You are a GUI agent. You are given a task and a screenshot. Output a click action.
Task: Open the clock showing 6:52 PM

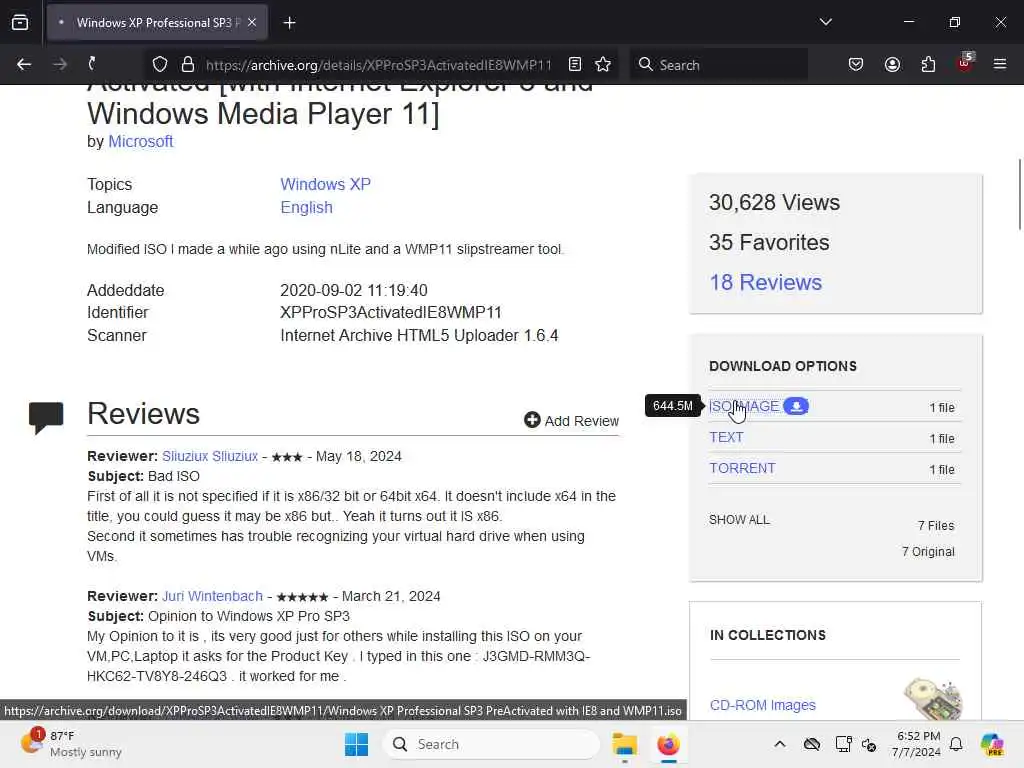point(917,744)
